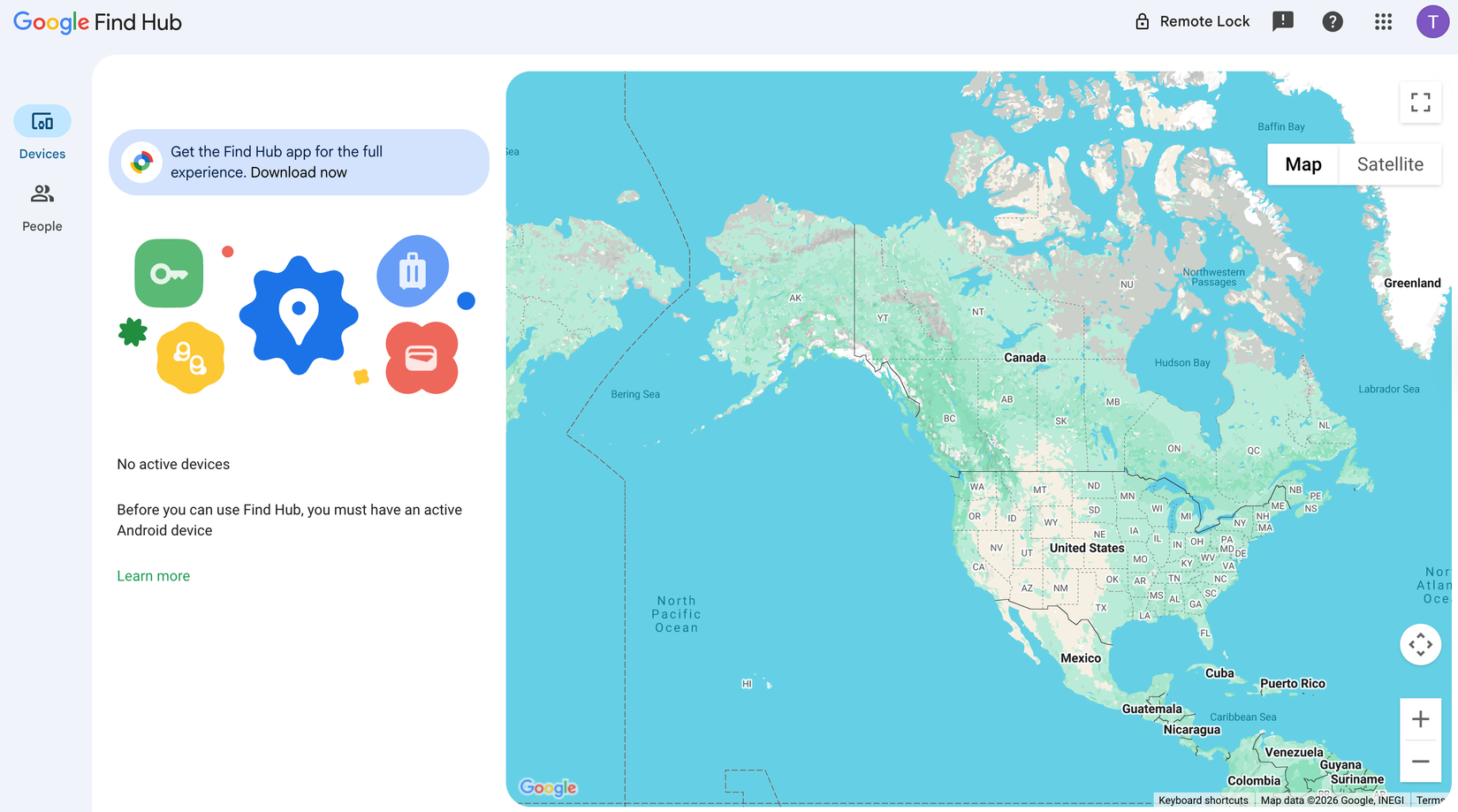Screen dimensions: 1458x812
Task: Select the Map view toggle
Action: 1302,164
